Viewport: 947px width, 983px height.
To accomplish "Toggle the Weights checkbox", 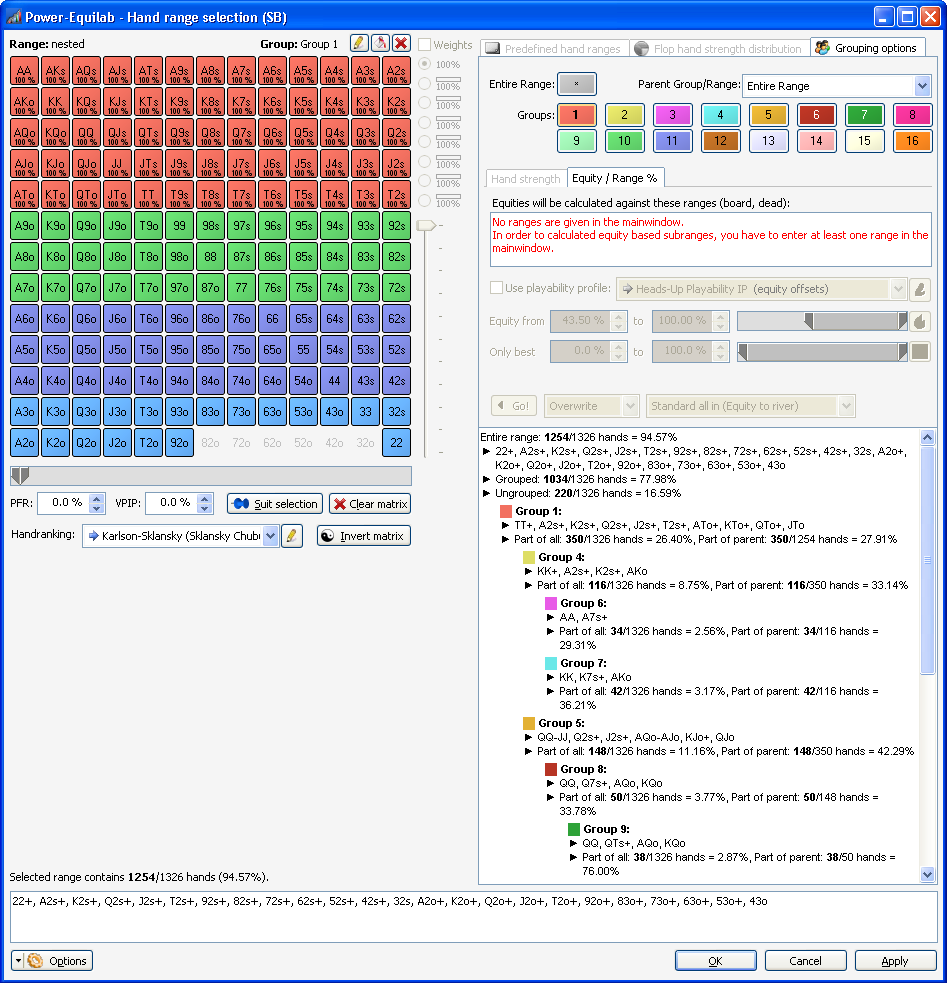I will tap(425, 45).
